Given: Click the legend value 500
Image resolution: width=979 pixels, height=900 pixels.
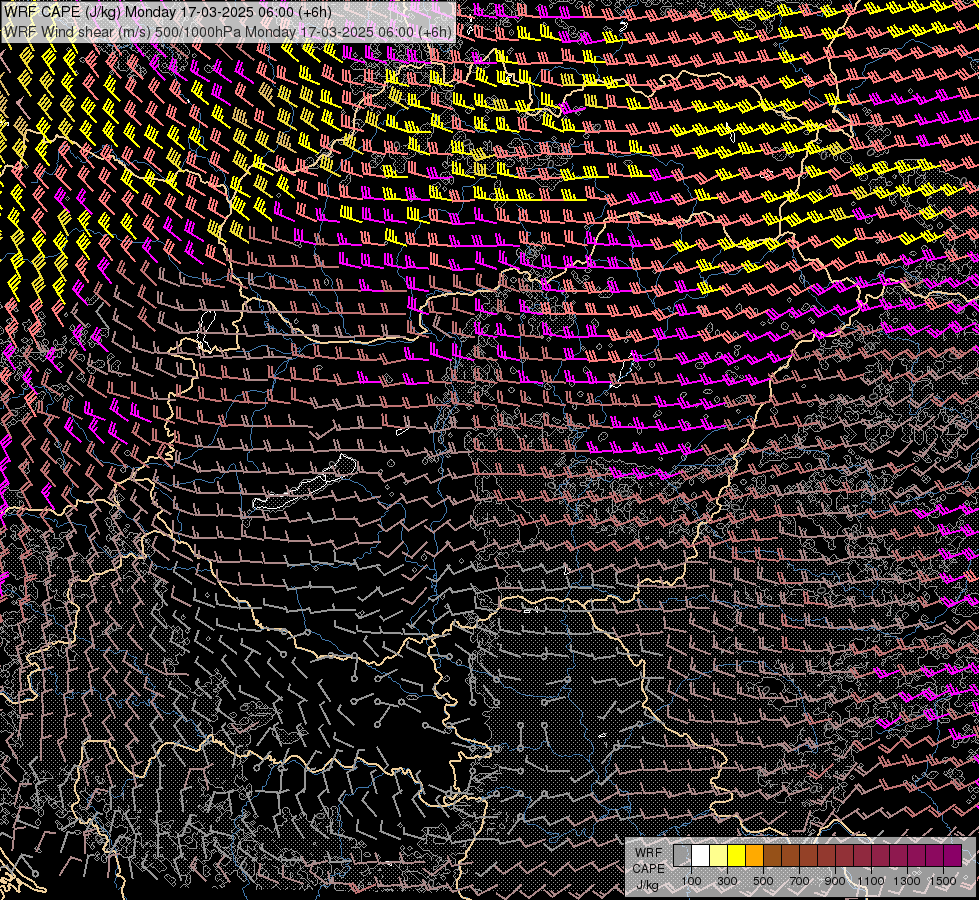Looking at the screenshot, I should pyautogui.click(x=763, y=881).
